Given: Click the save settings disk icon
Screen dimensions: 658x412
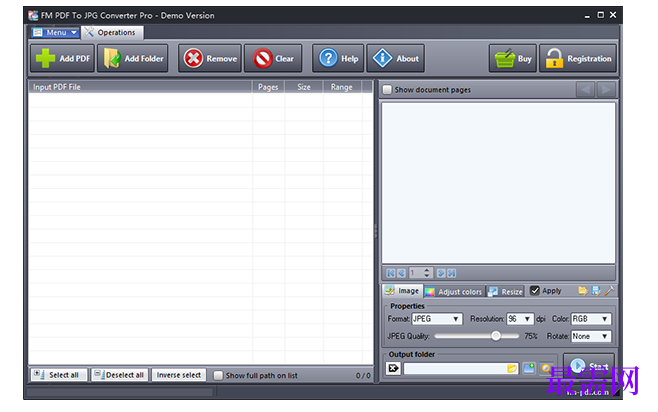Looking at the screenshot, I should pyautogui.click(x=596, y=291).
